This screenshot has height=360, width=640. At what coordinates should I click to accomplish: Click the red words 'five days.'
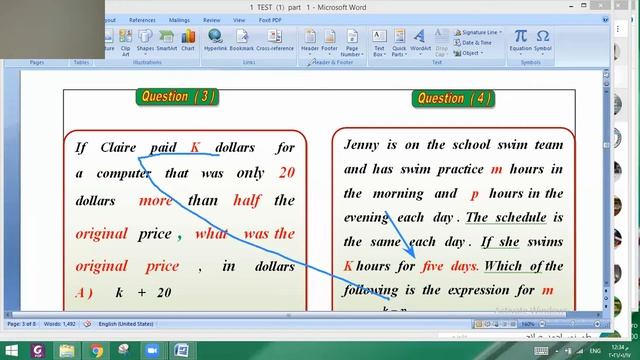(450, 266)
